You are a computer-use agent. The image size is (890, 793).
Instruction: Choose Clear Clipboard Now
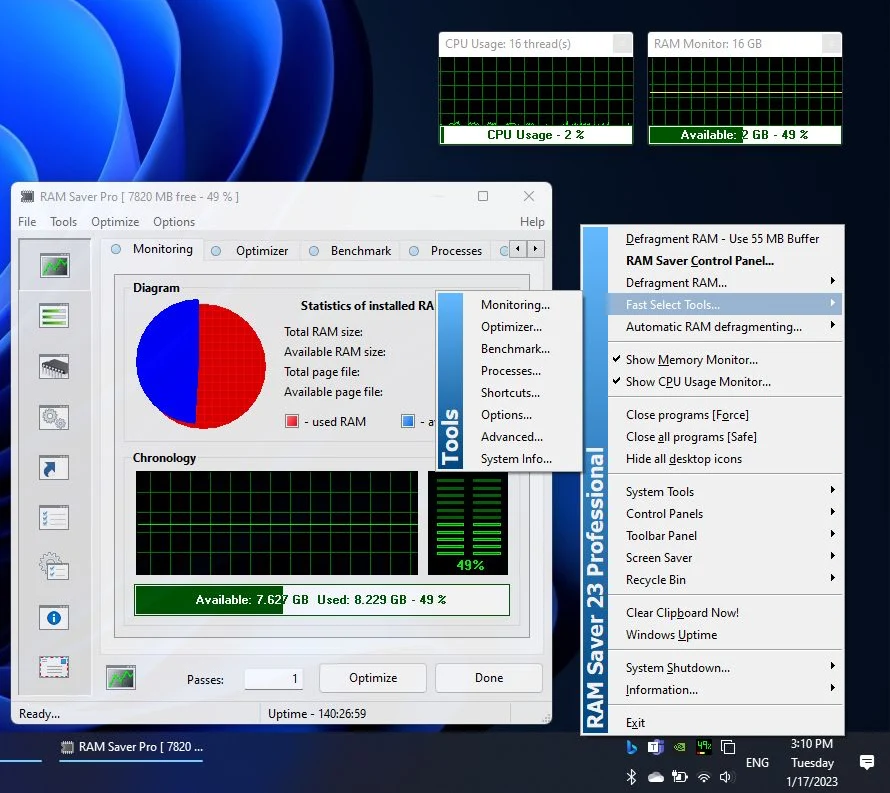coord(725,613)
